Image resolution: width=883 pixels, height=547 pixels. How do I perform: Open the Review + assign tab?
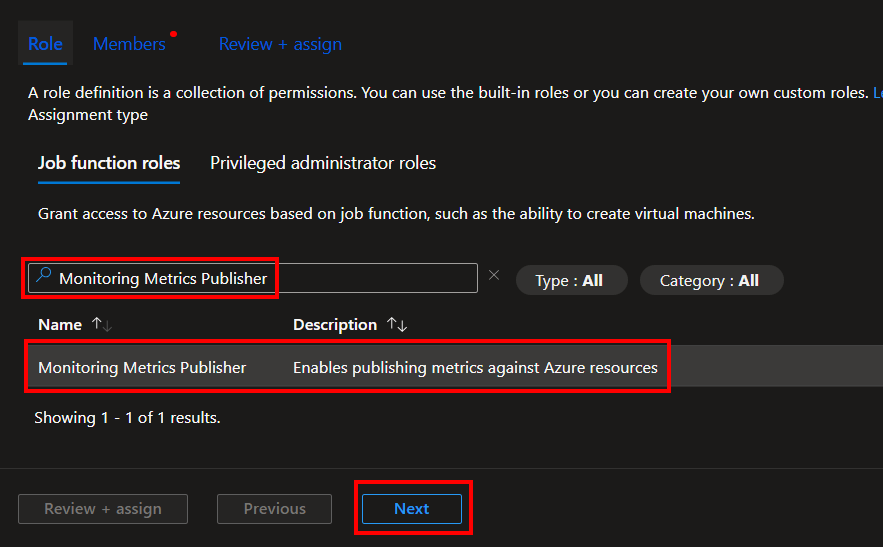(x=280, y=44)
